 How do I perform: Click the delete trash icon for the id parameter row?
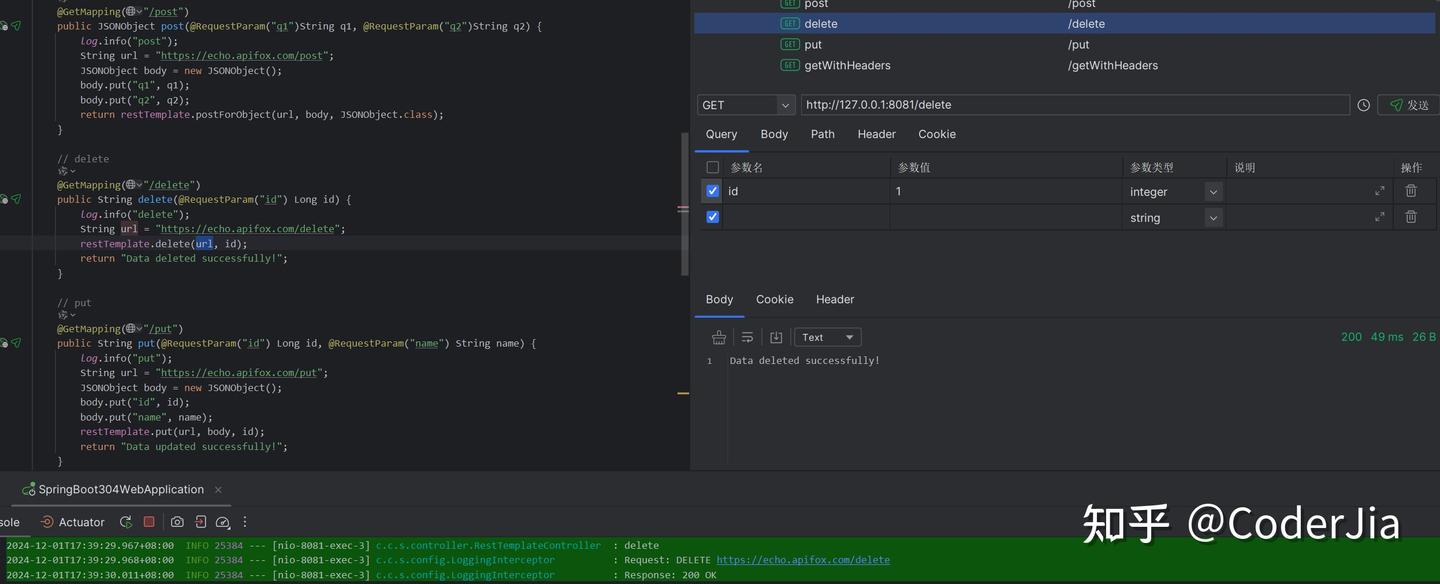[x=1411, y=190]
